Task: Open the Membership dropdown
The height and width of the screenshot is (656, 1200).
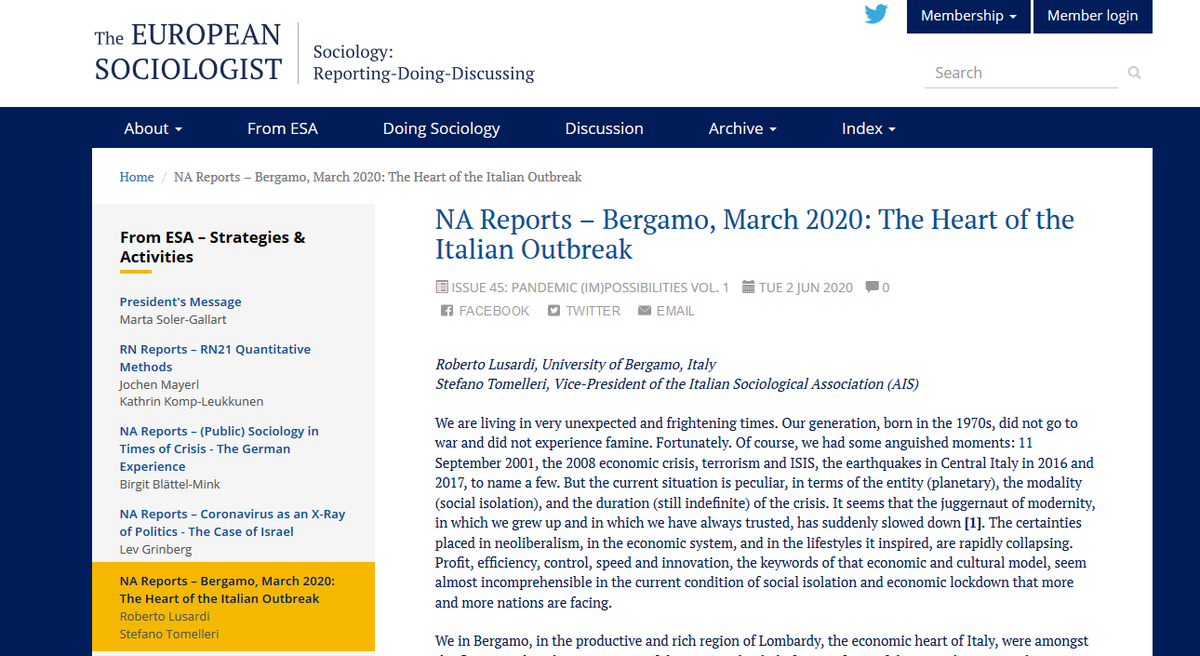Action: tap(969, 16)
